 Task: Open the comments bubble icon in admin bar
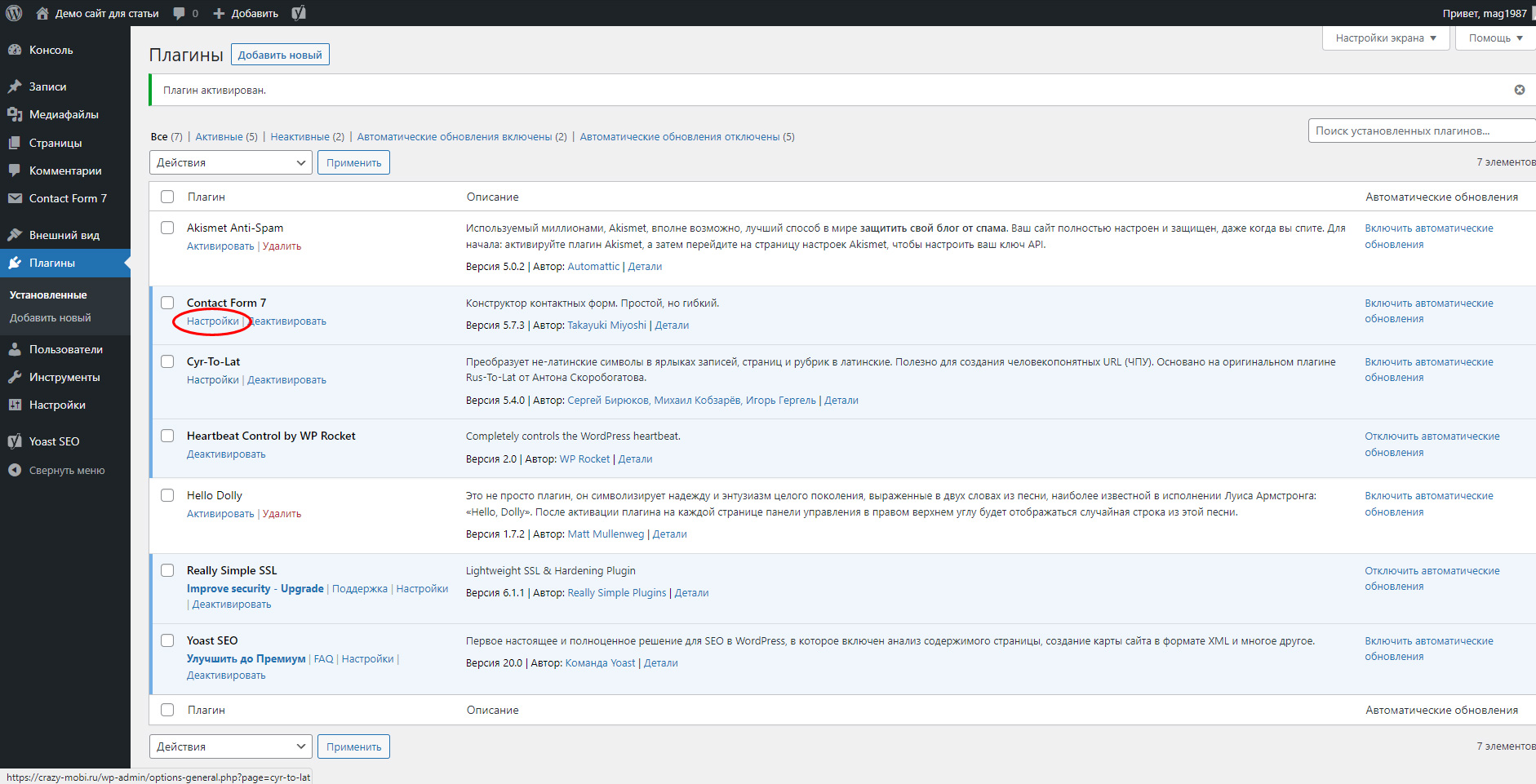click(179, 13)
